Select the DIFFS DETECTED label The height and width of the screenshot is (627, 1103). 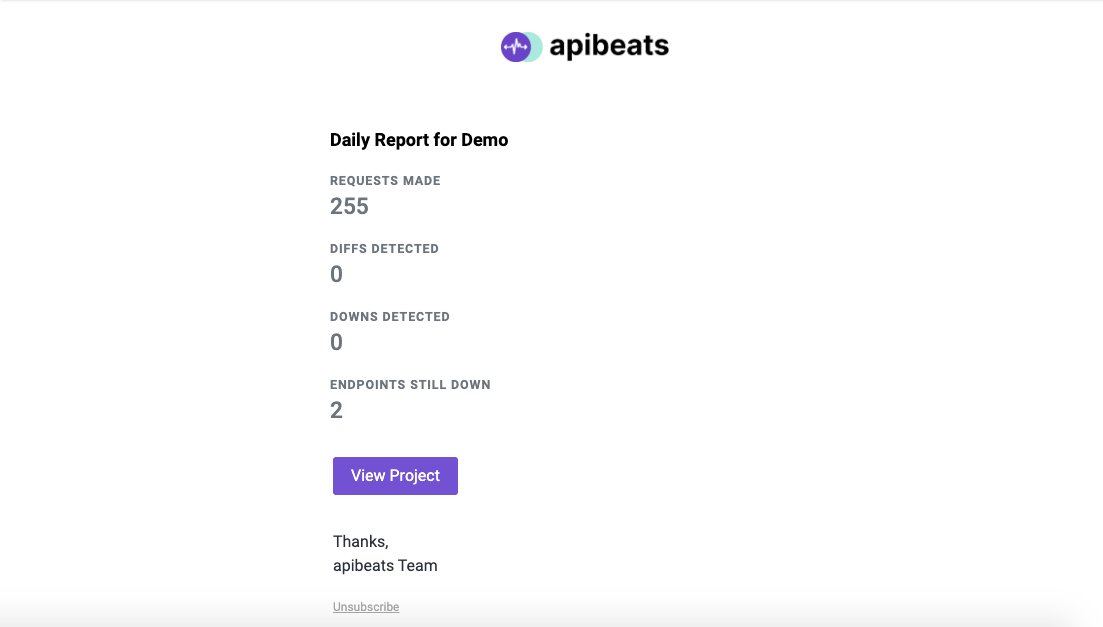(x=384, y=249)
